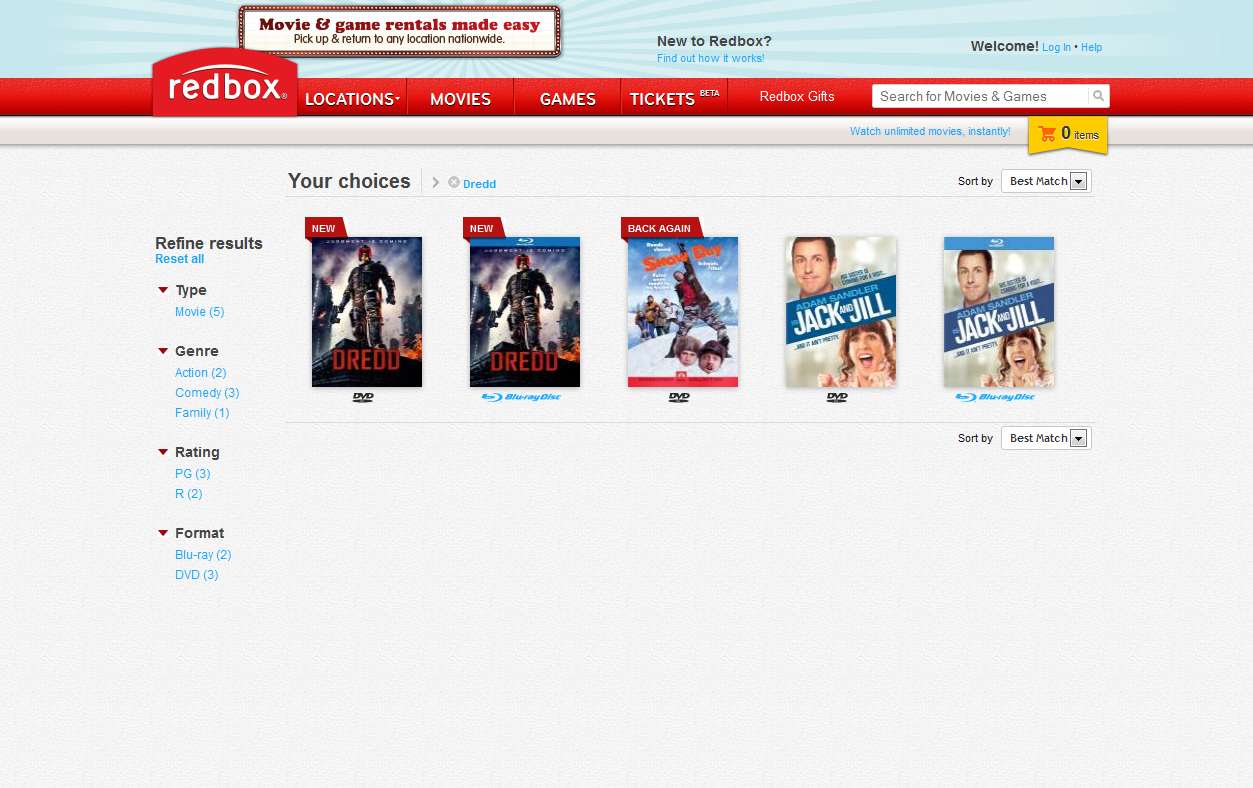Filter by Action (2) genre

[x=200, y=373]
